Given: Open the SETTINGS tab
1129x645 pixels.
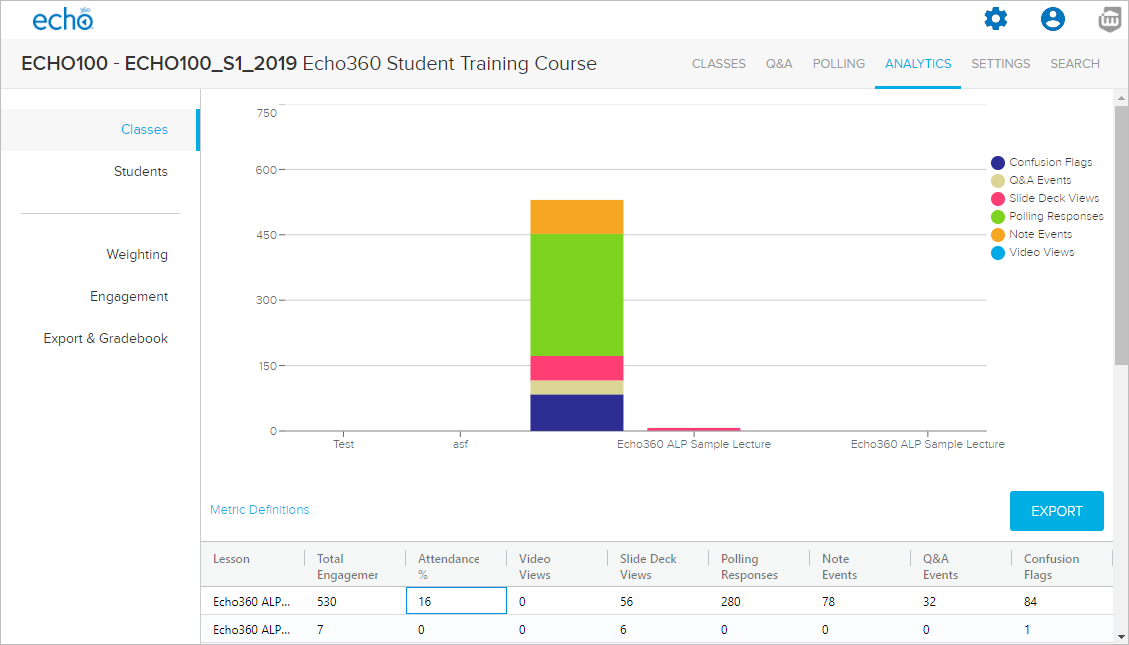Looking at the screenshot, I should [x=1001, y=64].
